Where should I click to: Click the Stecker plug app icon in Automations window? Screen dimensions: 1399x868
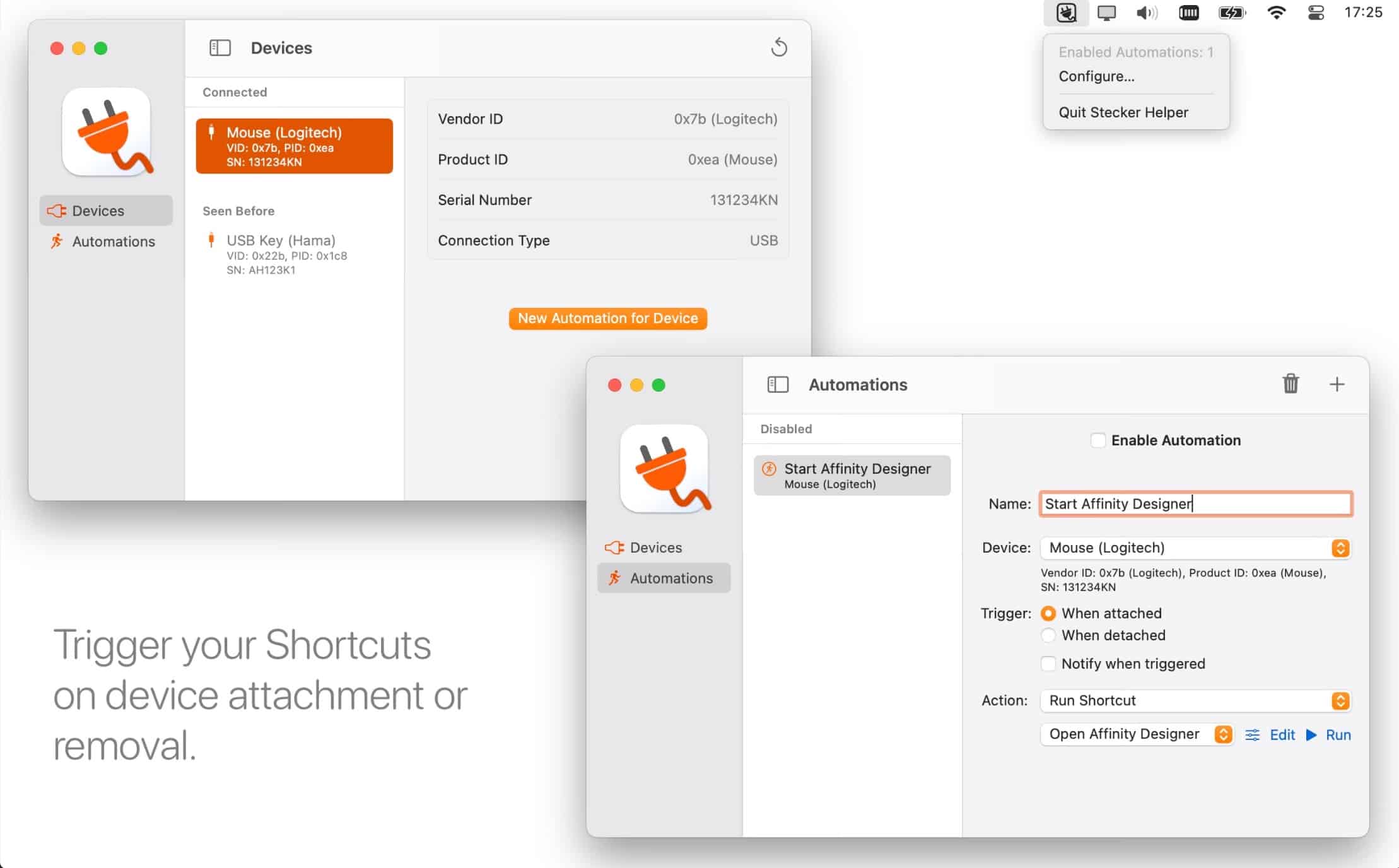pos(665,469)
